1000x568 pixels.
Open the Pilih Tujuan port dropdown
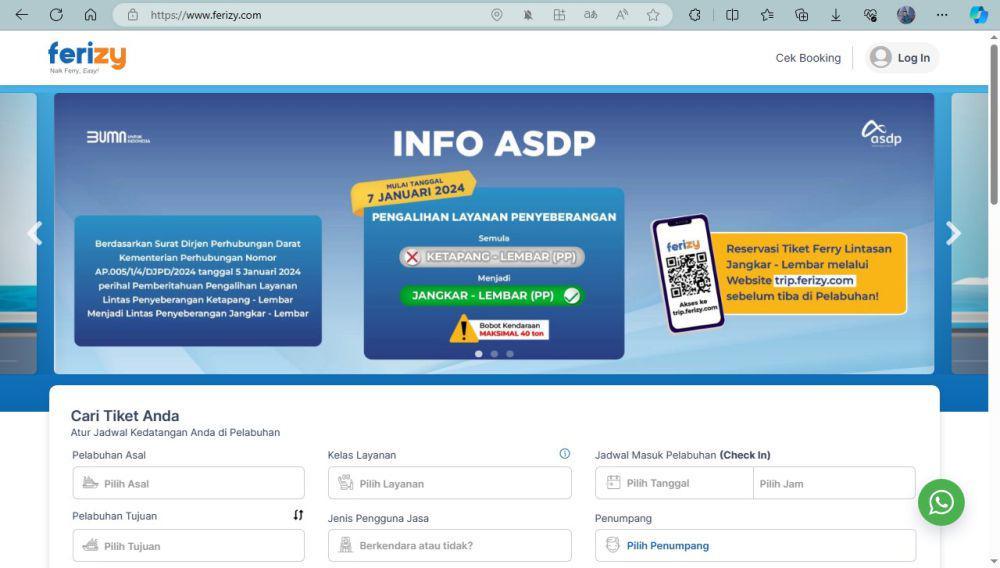tap(188, 546)
